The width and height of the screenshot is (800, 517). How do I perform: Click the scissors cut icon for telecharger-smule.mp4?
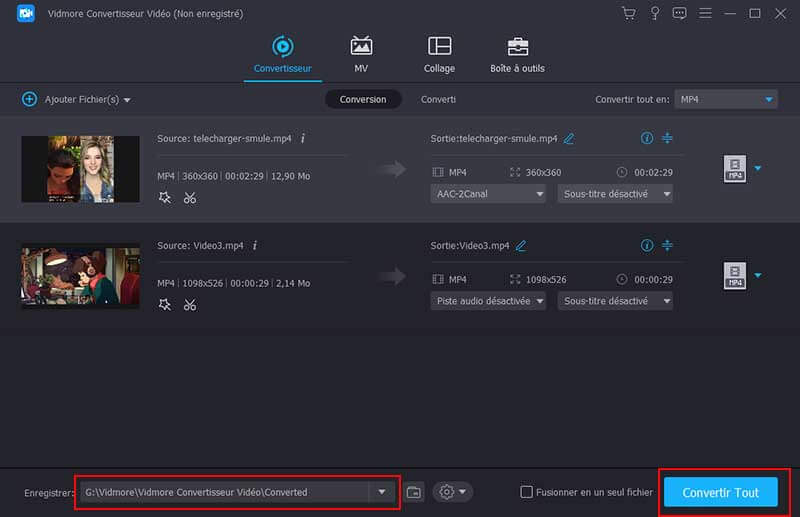tap(190, 198)
